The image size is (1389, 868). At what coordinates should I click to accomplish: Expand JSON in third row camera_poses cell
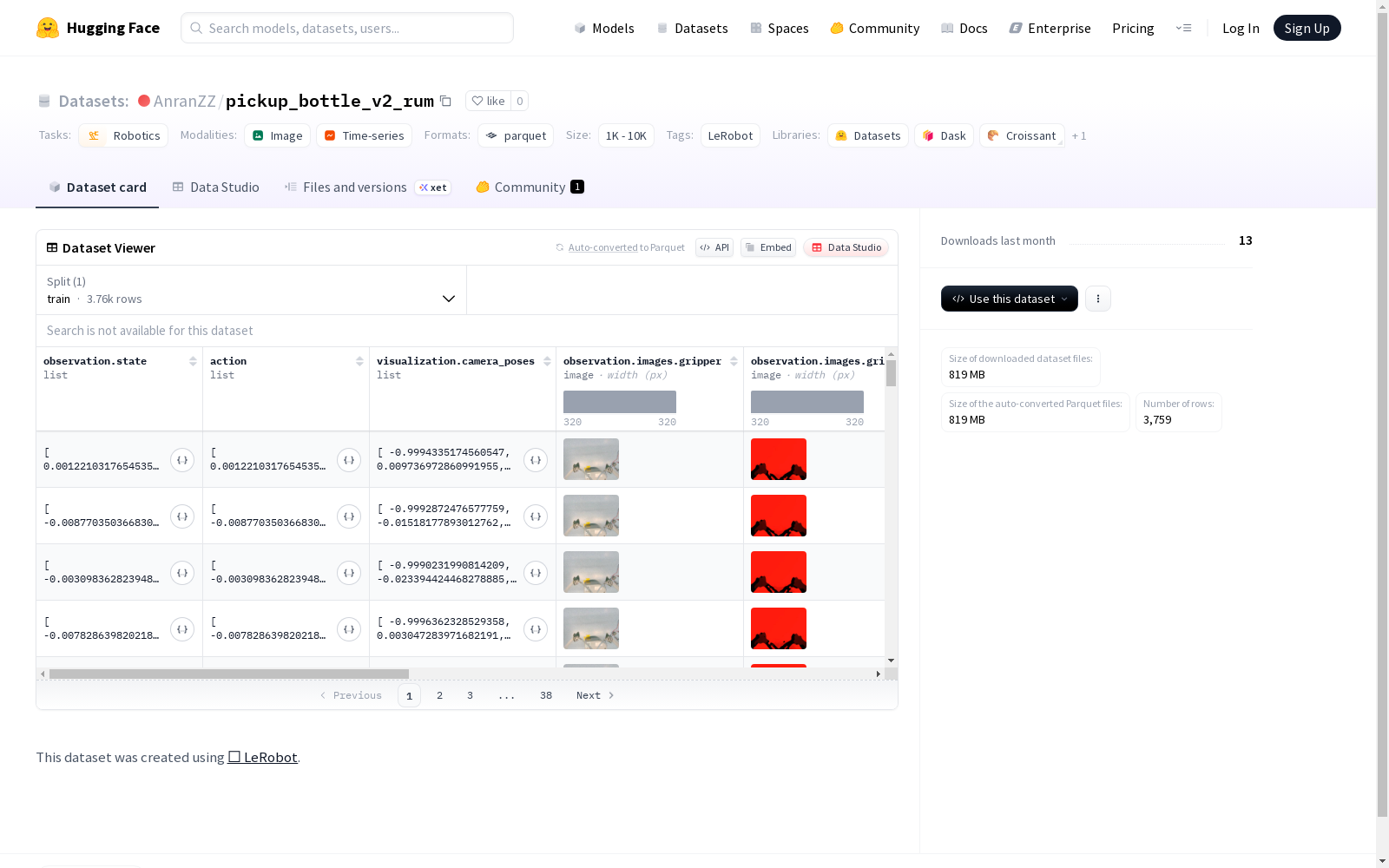(536, 573)
